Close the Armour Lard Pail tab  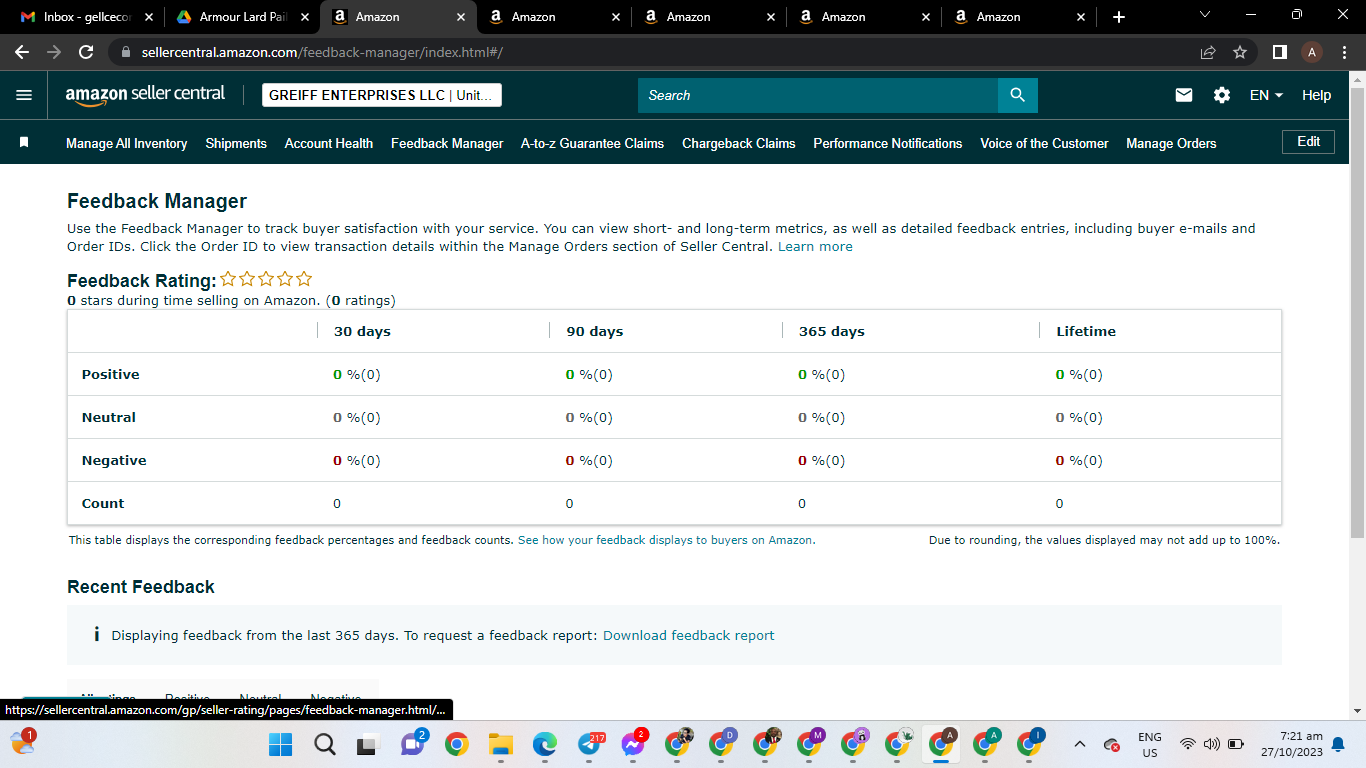coord(305,17)
